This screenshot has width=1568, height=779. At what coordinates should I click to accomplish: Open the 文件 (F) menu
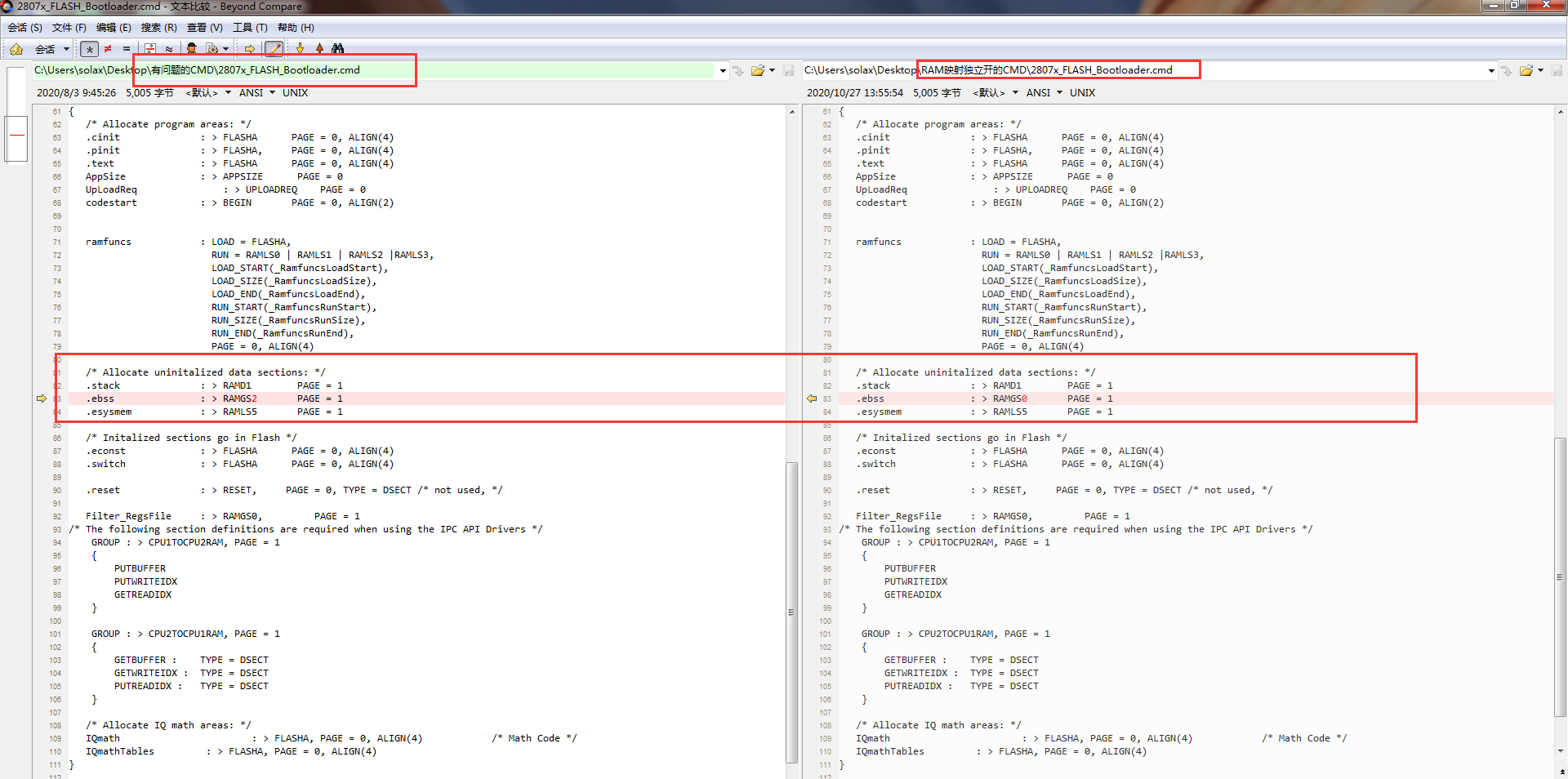[69, 28]
